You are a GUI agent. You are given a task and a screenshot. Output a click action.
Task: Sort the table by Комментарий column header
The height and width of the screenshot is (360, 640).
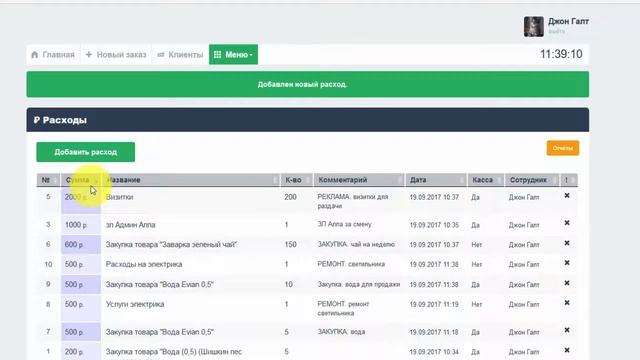click(x=359, y=180)
